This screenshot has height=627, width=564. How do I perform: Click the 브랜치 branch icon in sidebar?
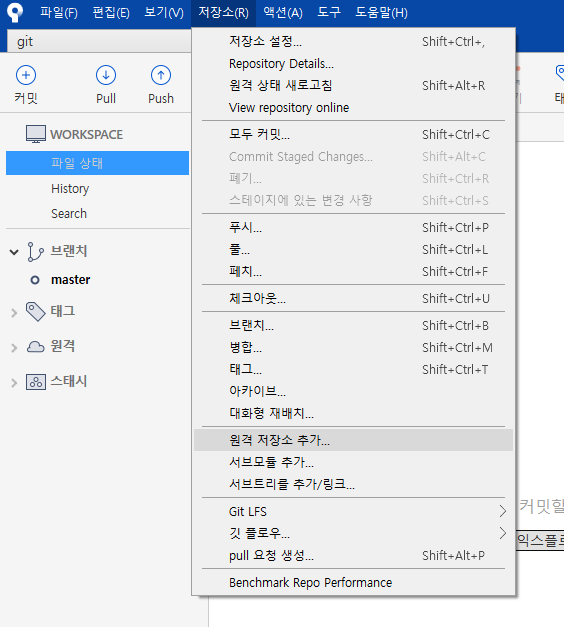coord(35,252)
